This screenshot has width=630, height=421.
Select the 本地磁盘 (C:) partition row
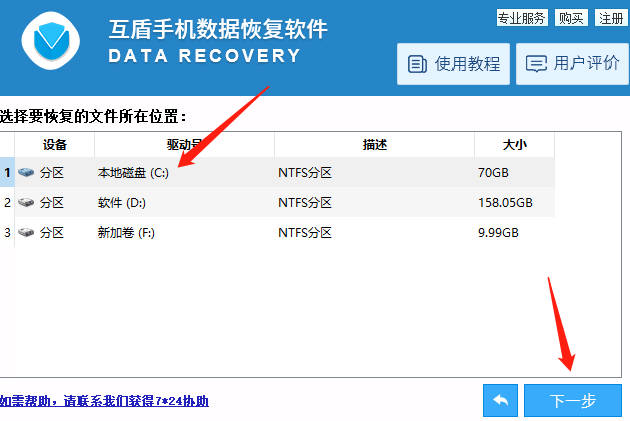[277, 172]
